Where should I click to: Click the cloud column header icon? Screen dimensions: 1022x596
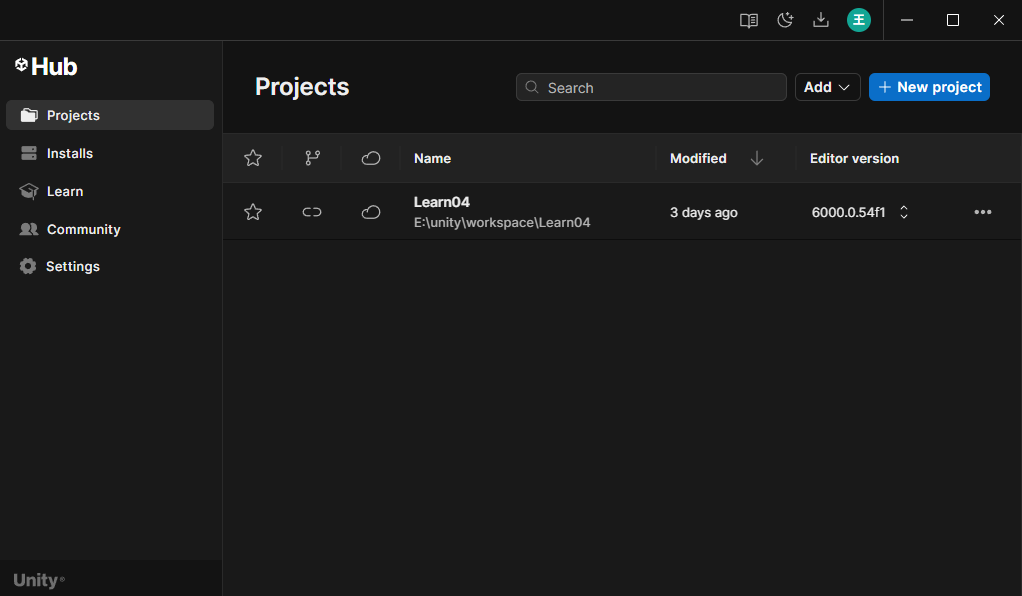(x=371, y=158)
